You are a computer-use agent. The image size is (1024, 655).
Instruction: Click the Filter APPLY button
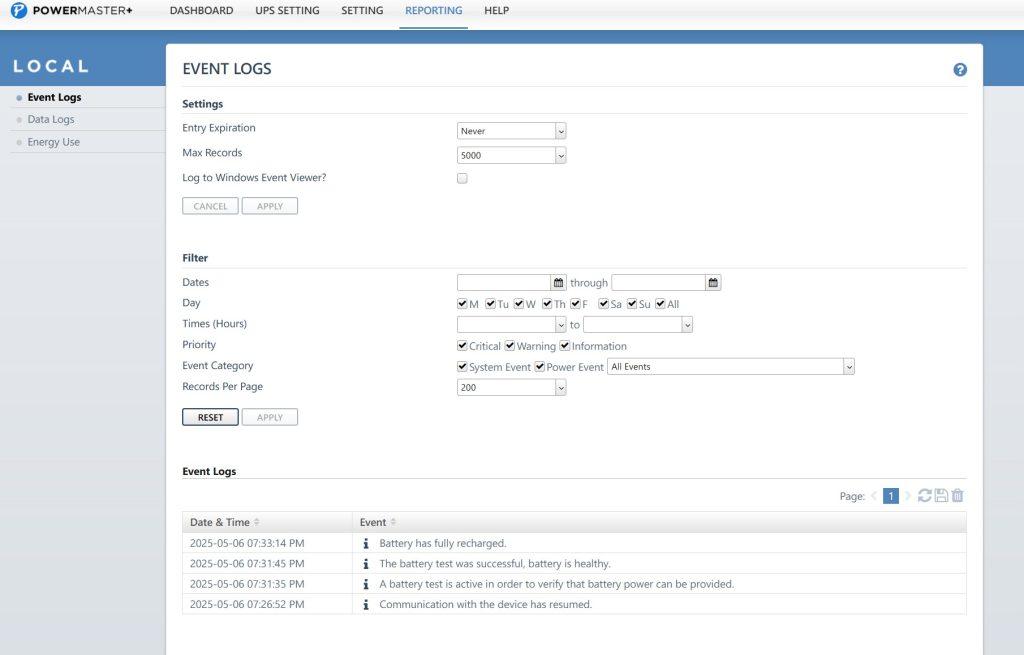point(270,417)
